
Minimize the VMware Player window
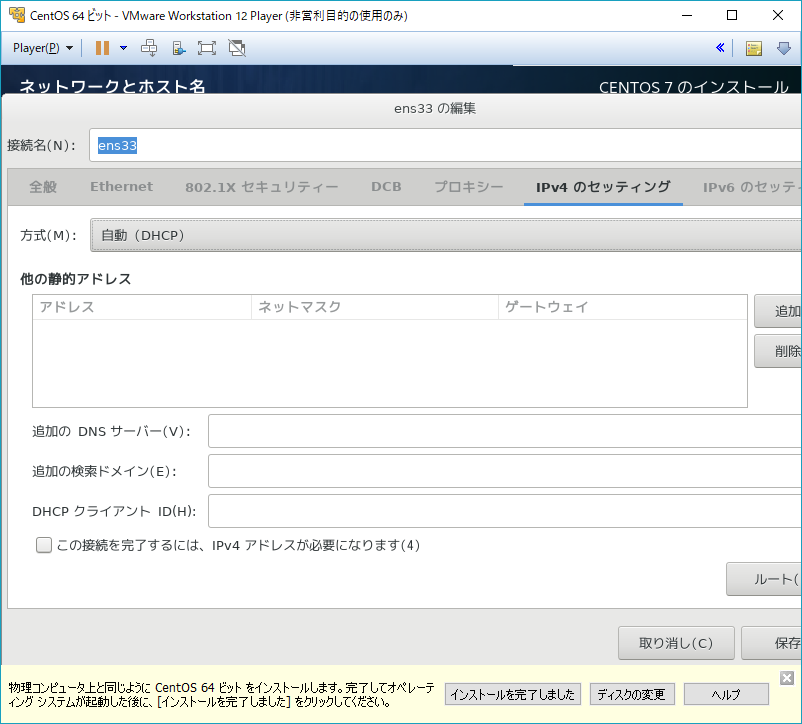coord(687,15)
